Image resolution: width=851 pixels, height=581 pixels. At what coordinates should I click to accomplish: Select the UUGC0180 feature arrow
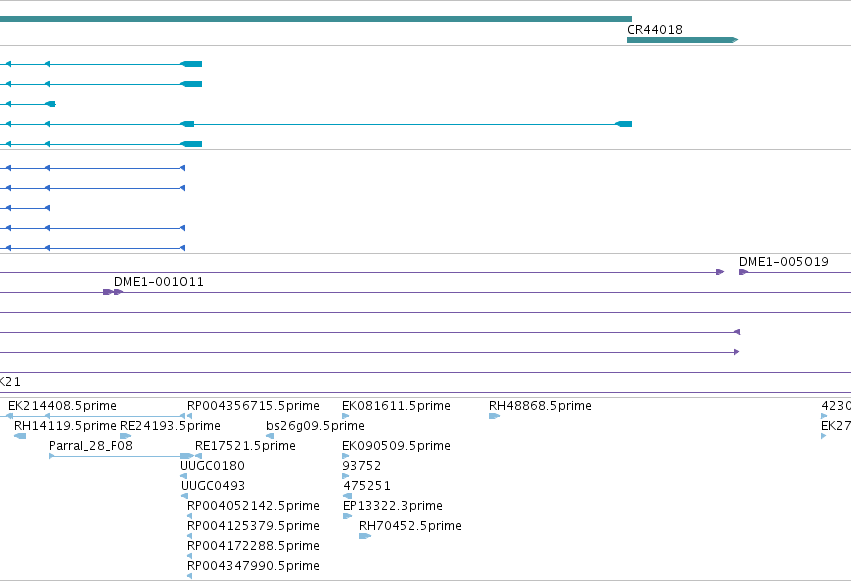pos(183,476)
